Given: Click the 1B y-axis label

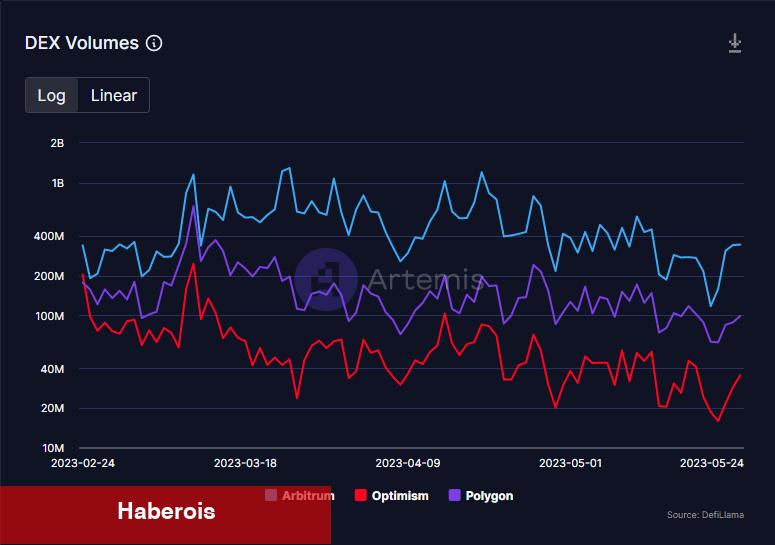Looking at the screenshot, I should pyautogui.click(x=58, y=183).
